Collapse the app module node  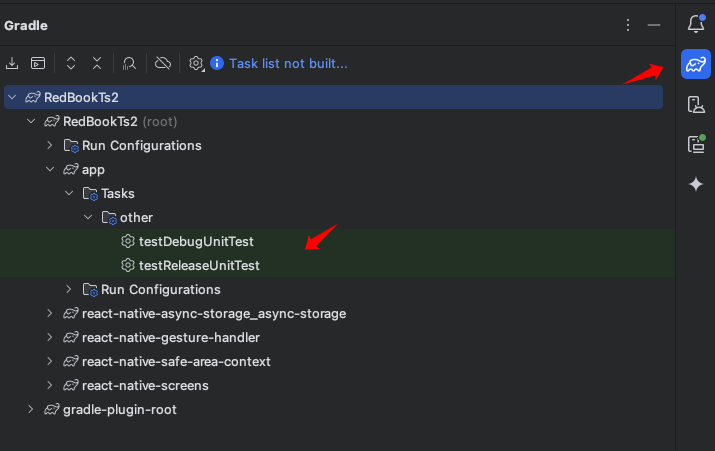point(50,169)
